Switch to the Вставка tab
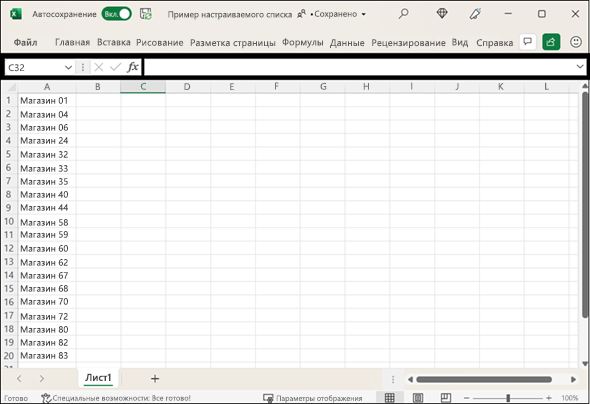Viewport: 590px width, 404px height. point(114,43)
